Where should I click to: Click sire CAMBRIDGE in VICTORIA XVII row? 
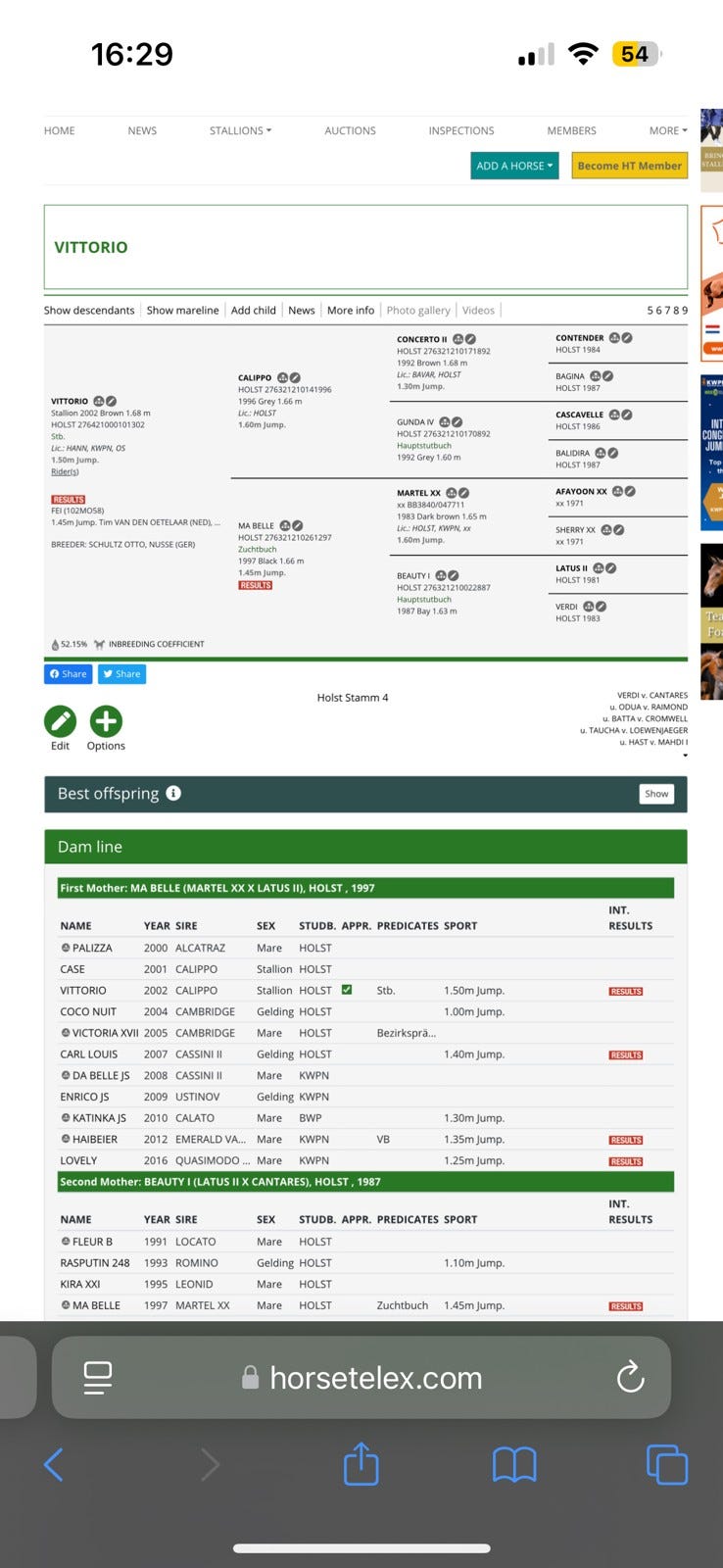(x=205, y=1033)
